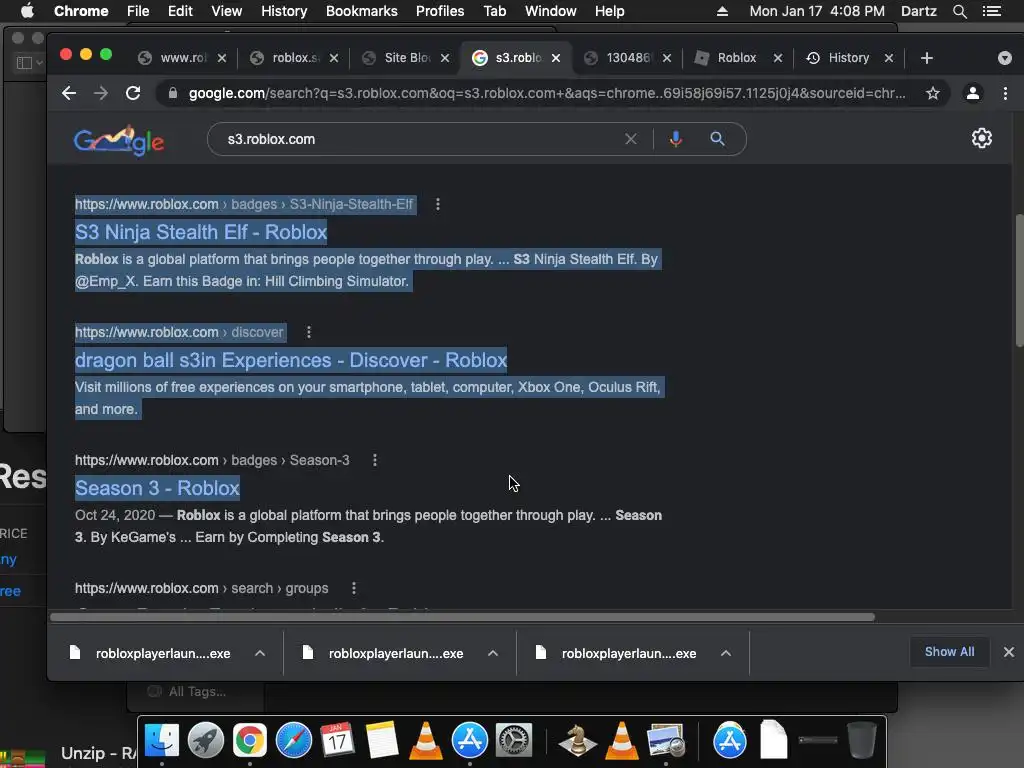Open the Chess app from the Dock
Screen dimensions: 1024x768
(x=577, y=741)
